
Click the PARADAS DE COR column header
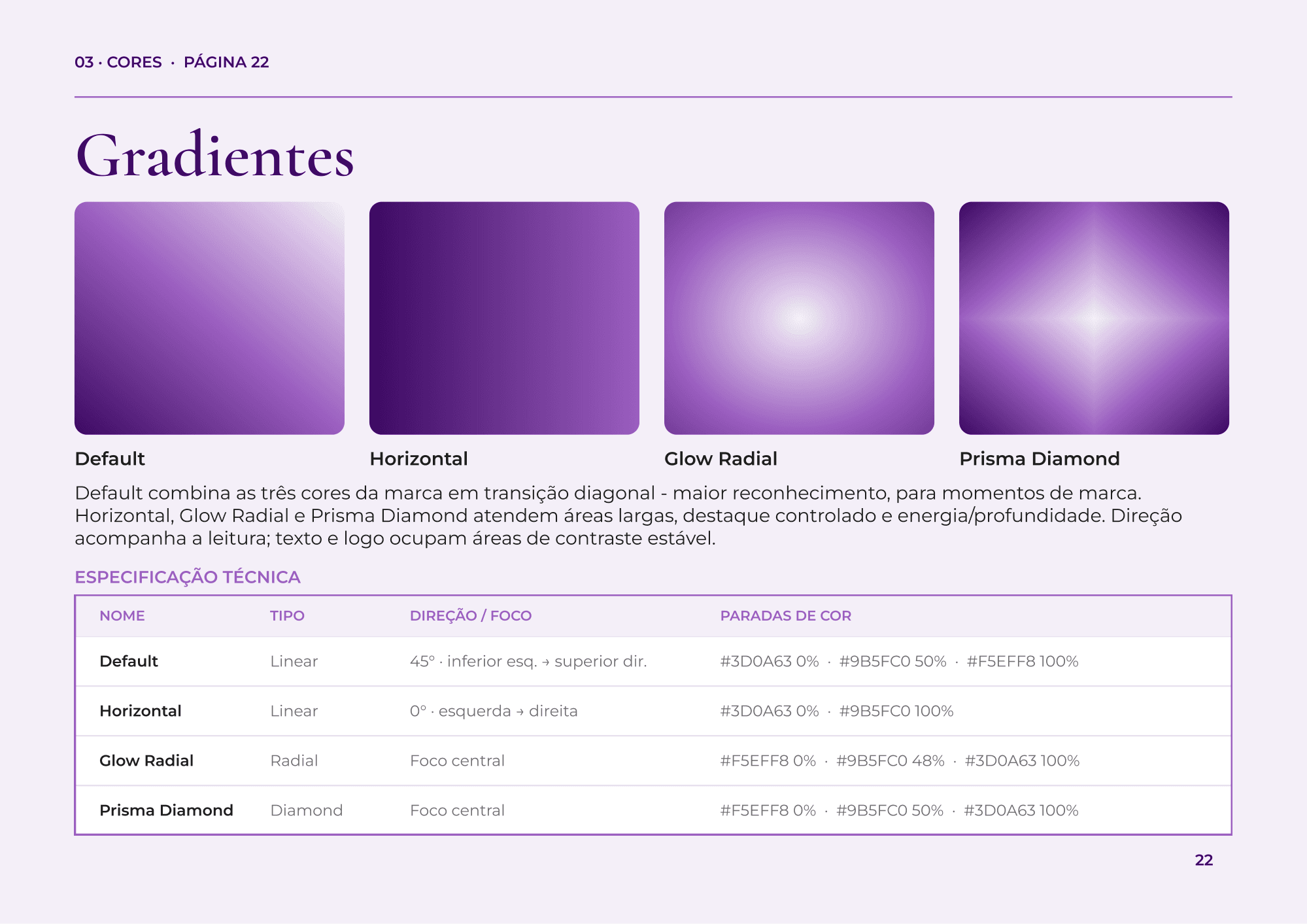(x=786, y=615)
